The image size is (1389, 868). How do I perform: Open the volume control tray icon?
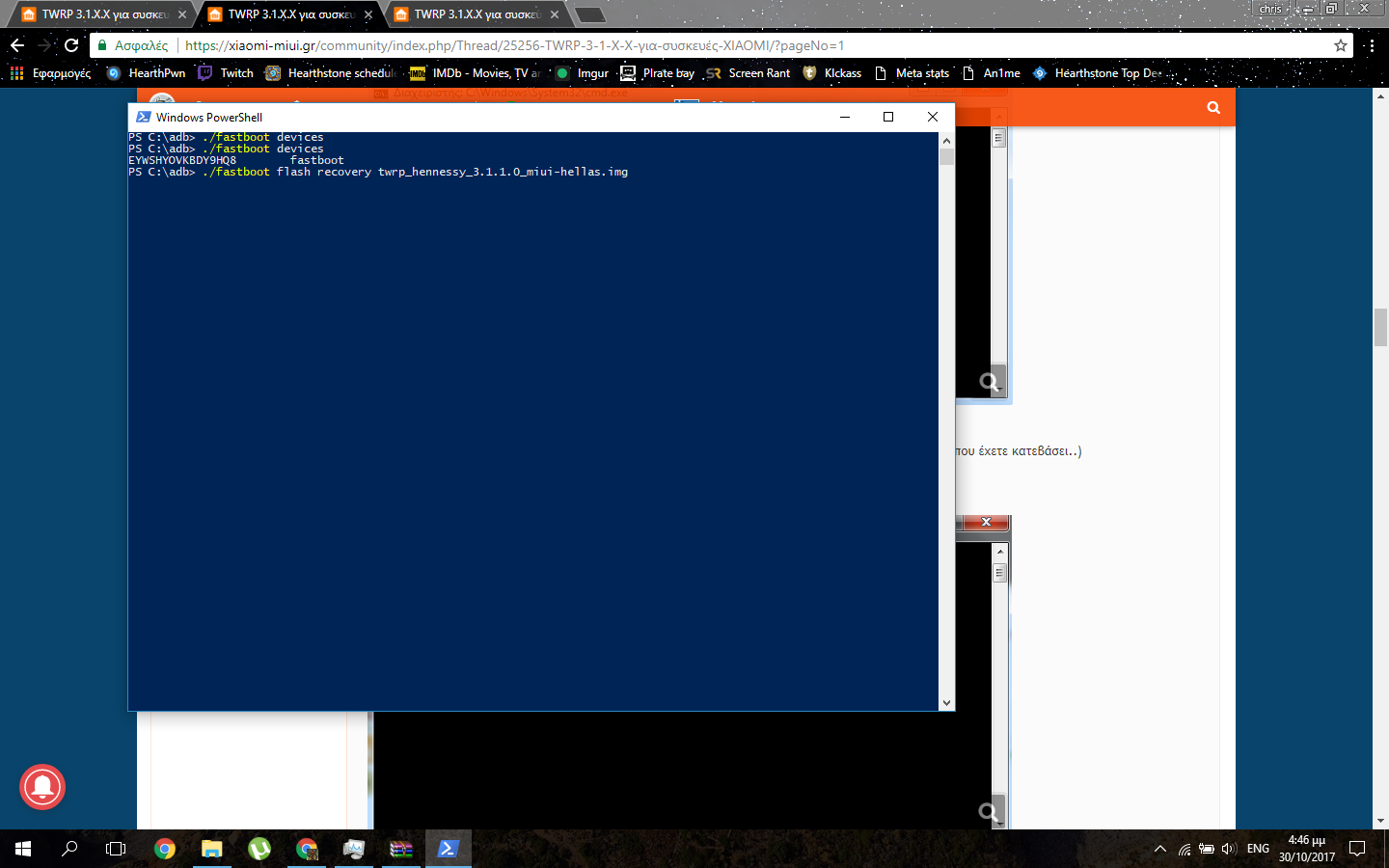[x=1229, y=849]
